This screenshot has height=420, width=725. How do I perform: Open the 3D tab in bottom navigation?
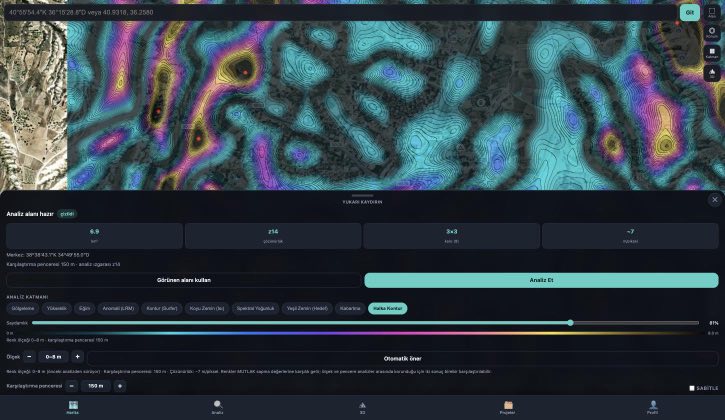coord(362,408)
